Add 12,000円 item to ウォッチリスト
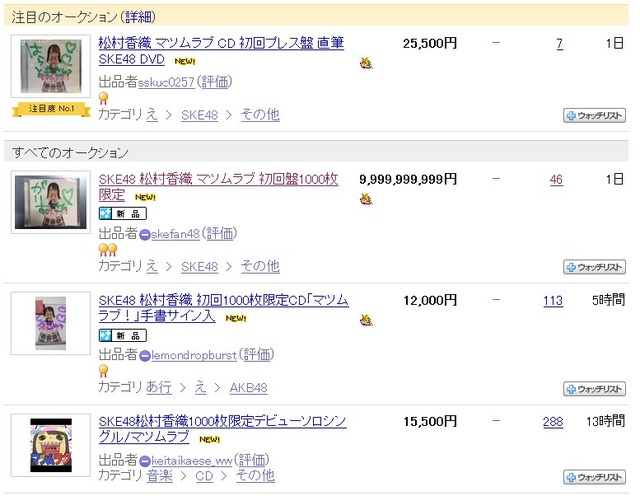Image resolution: width=640 pixels, height=496 pixels. click(594, 389)
